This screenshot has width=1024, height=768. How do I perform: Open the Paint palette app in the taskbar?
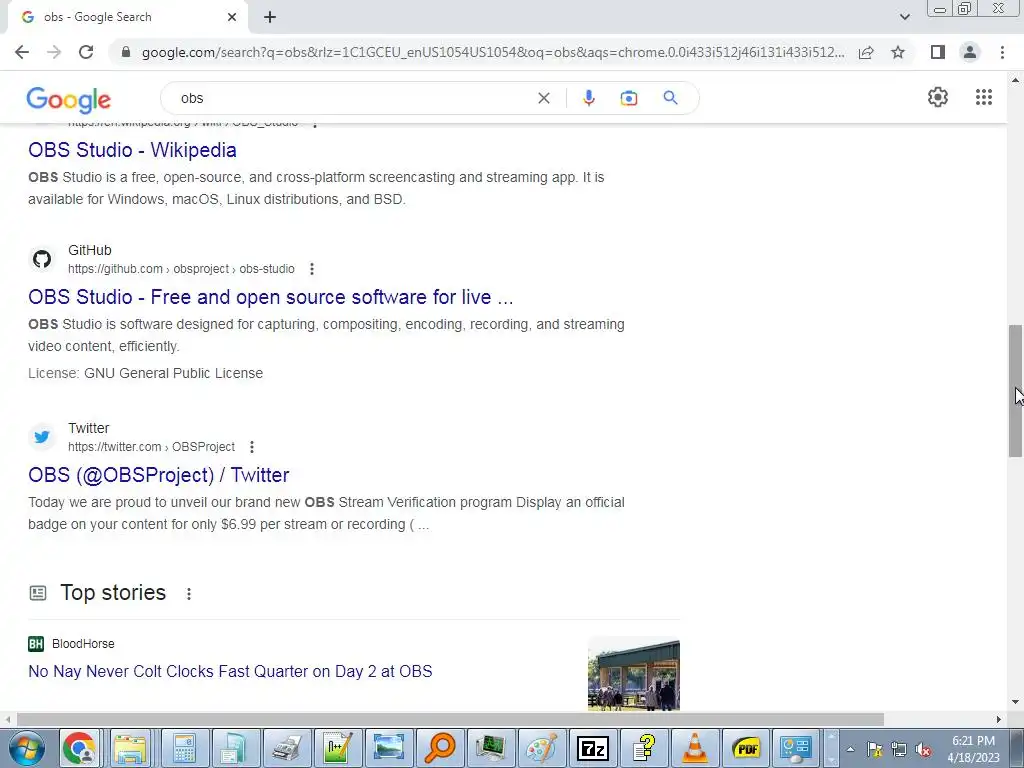pyautogui.click(x=541, y=748)
